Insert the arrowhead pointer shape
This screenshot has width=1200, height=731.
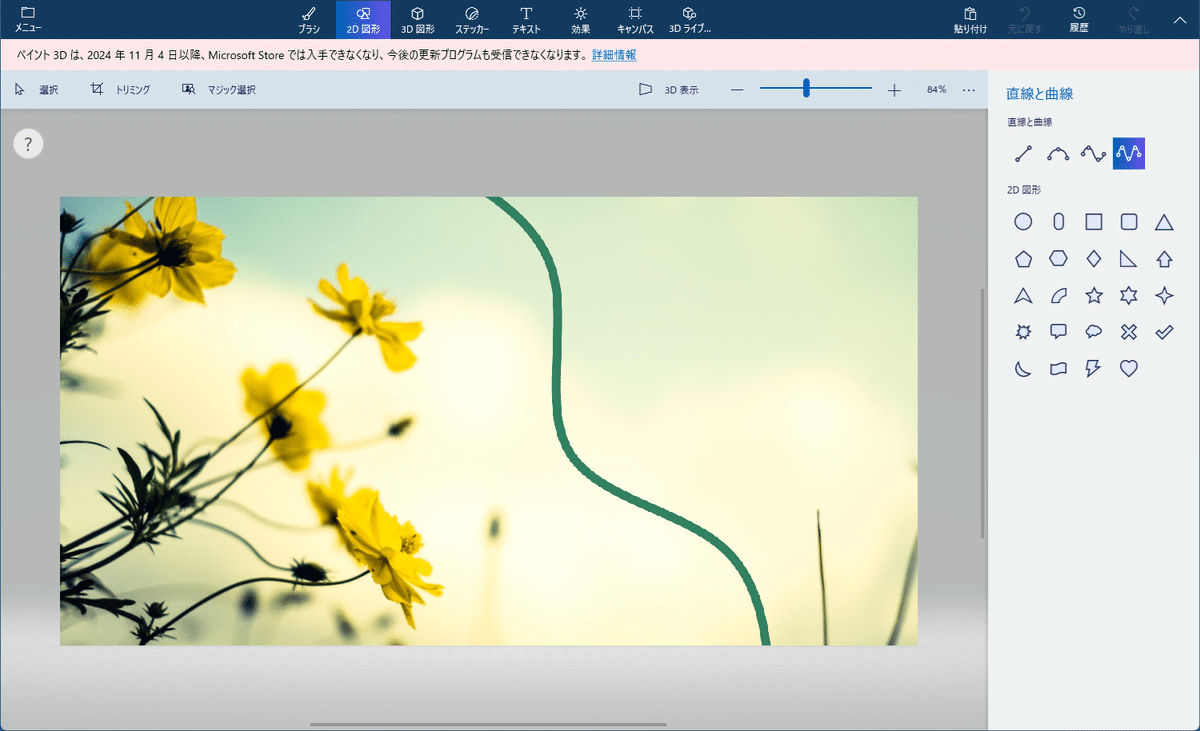click(x=1023, y=295)
